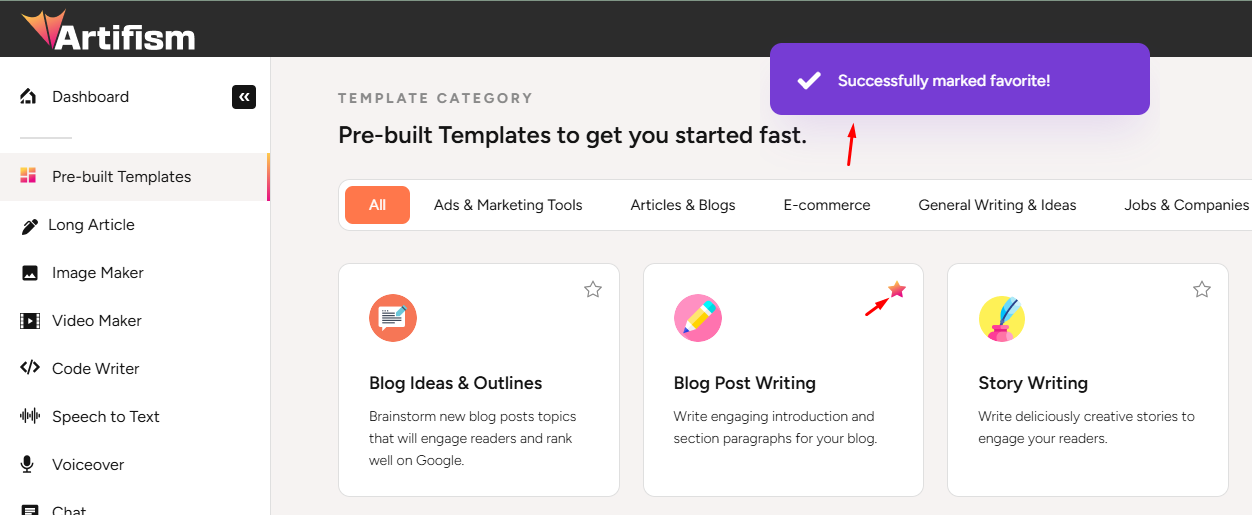
Task: Mark Story Writing template as favorite
Action: tap(1202, 289)
